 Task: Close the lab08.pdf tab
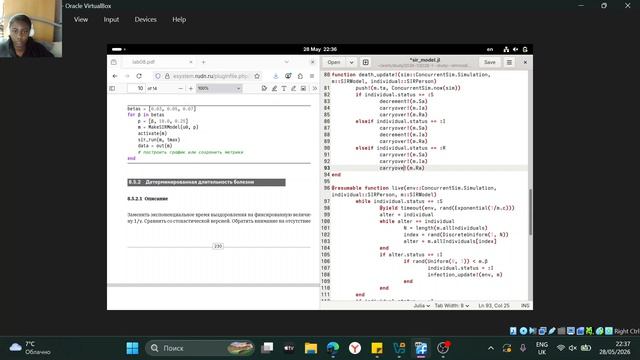tap(191, 62)
